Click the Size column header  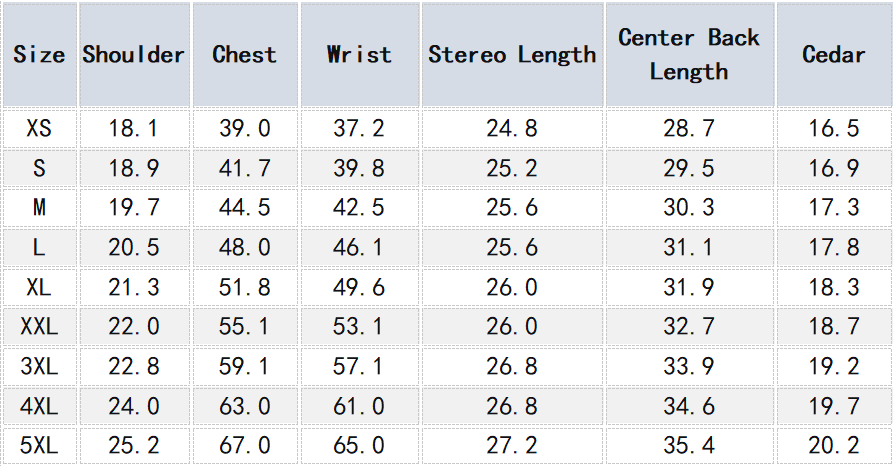pos(39,55)
